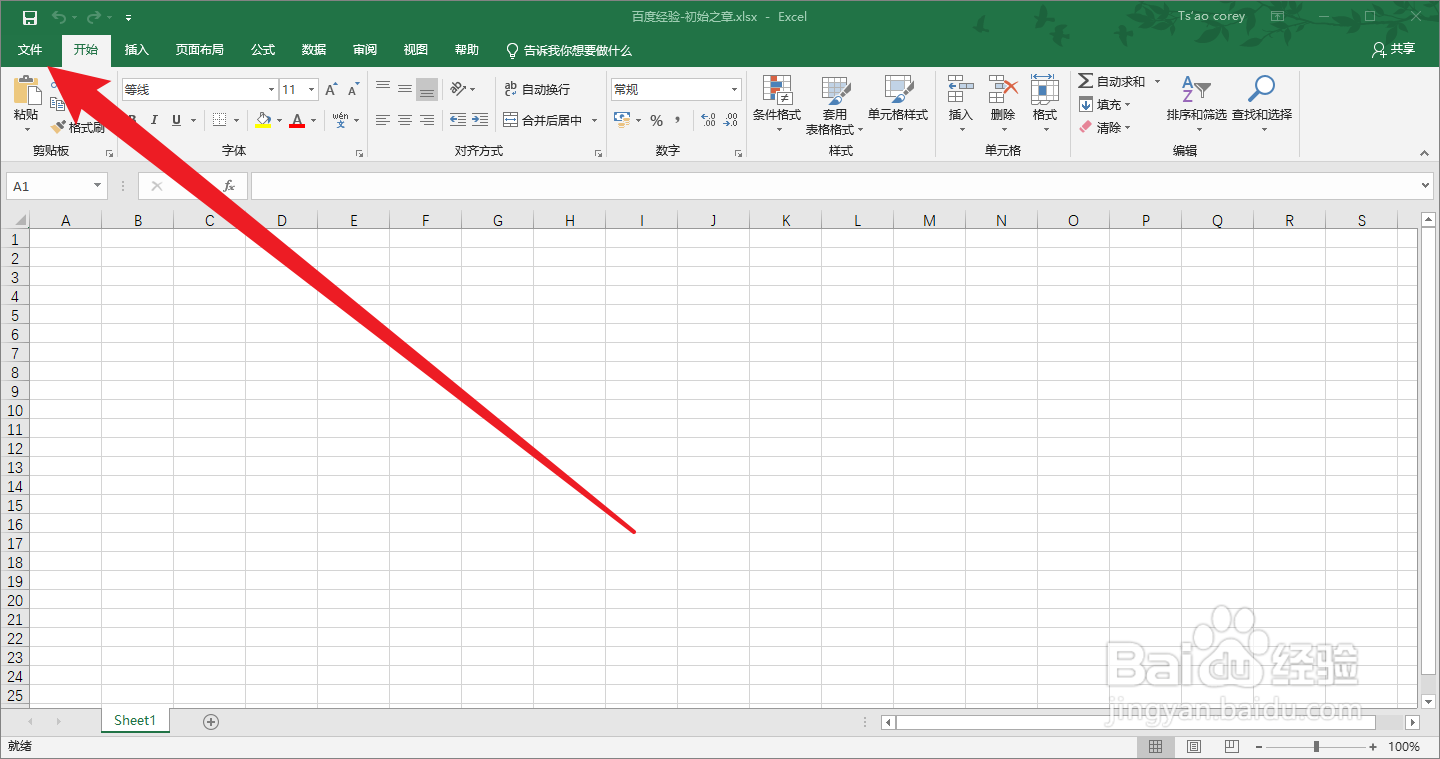The width and height of the screenshot is (1440, 759).
Task: Switch to the 审阅 tab
Action: [x=365, y=50]
